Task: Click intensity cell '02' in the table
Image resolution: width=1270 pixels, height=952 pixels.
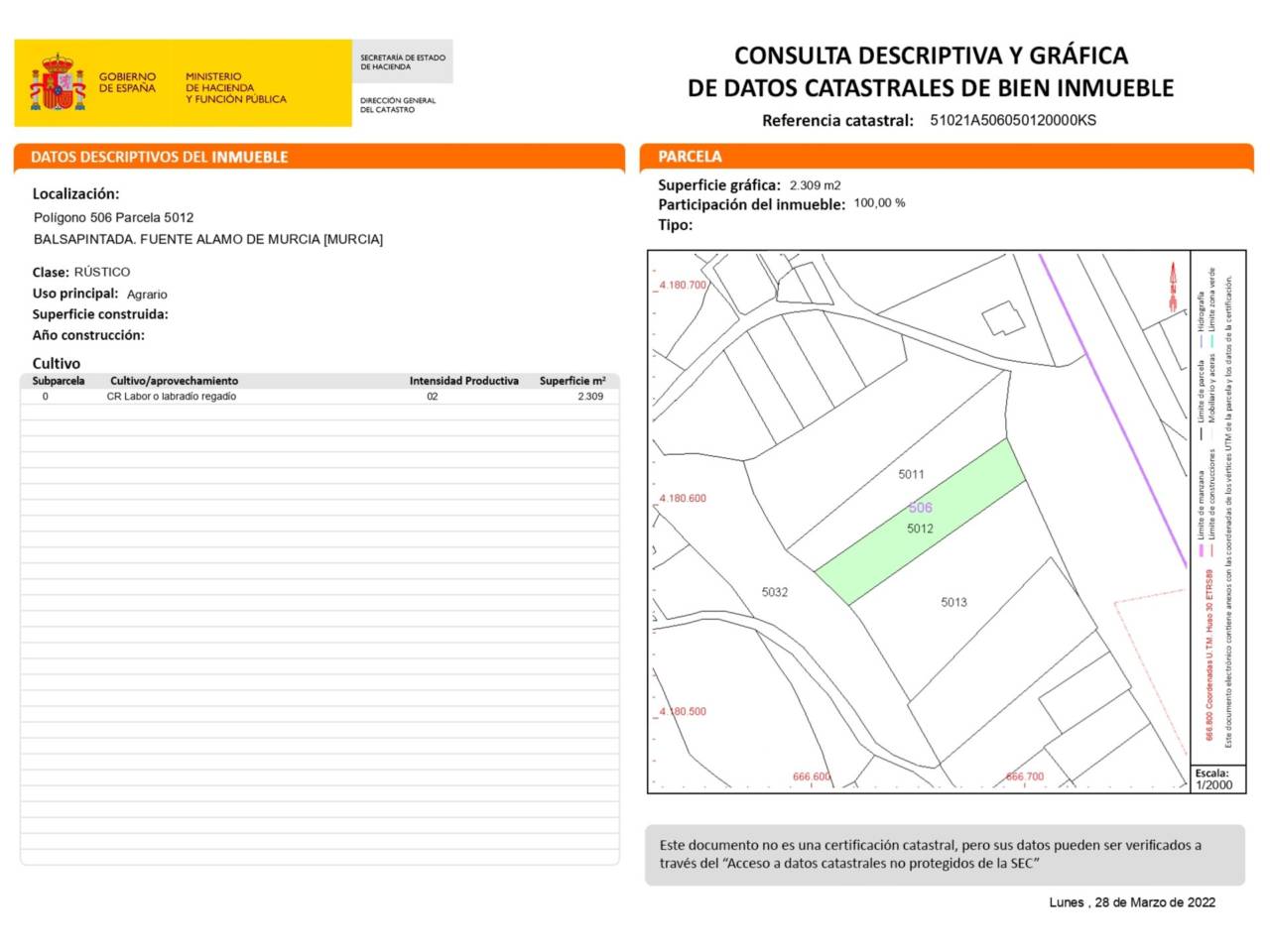Action: pos(433,397)
